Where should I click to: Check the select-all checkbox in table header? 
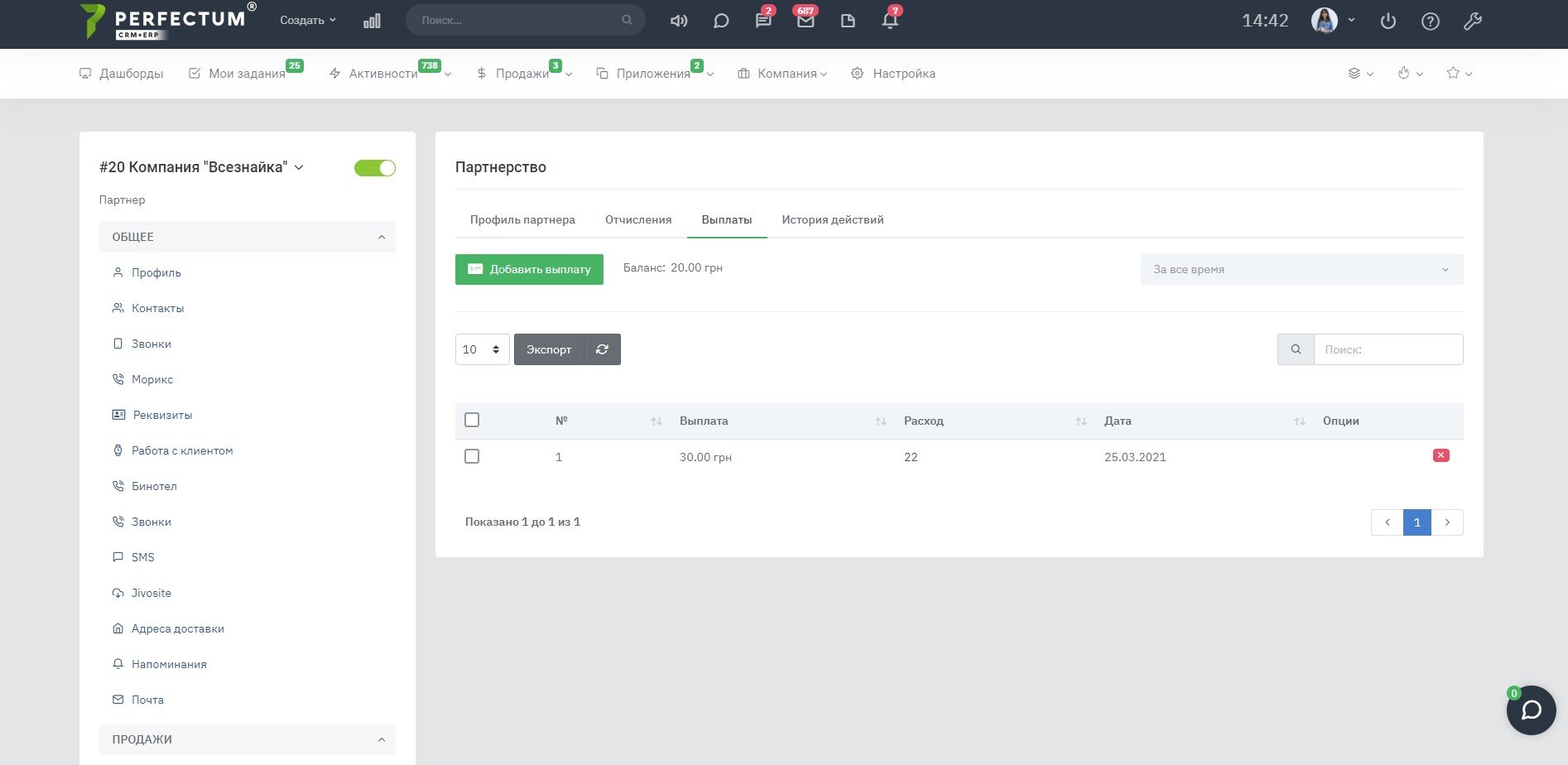coord(472,421)
